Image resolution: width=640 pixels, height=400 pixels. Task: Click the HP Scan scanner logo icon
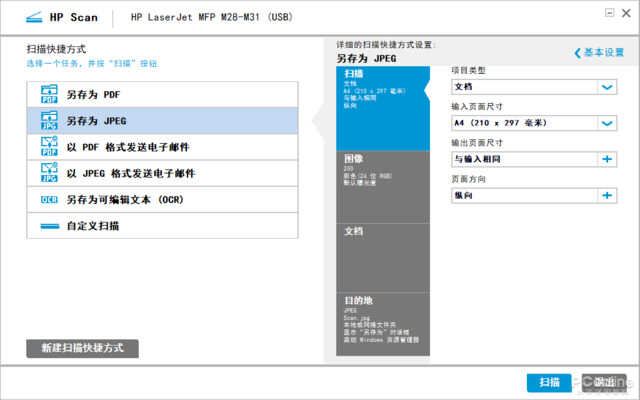click(x=34, y=18)
